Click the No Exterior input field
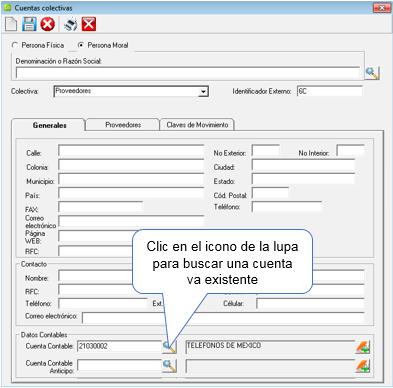Screen dimensions: 393x388 (x=266, y=150)
